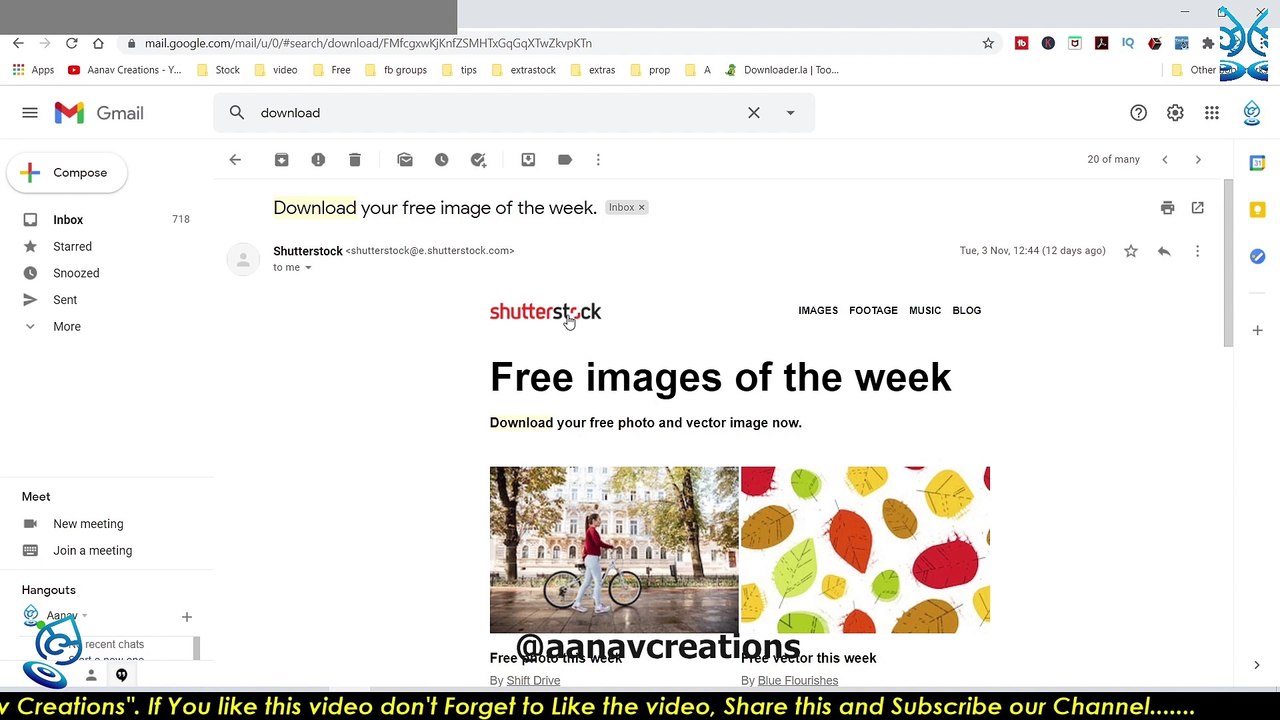The image size is (1280, 720).
Task: Mark the email as unread
Action: 405,160
